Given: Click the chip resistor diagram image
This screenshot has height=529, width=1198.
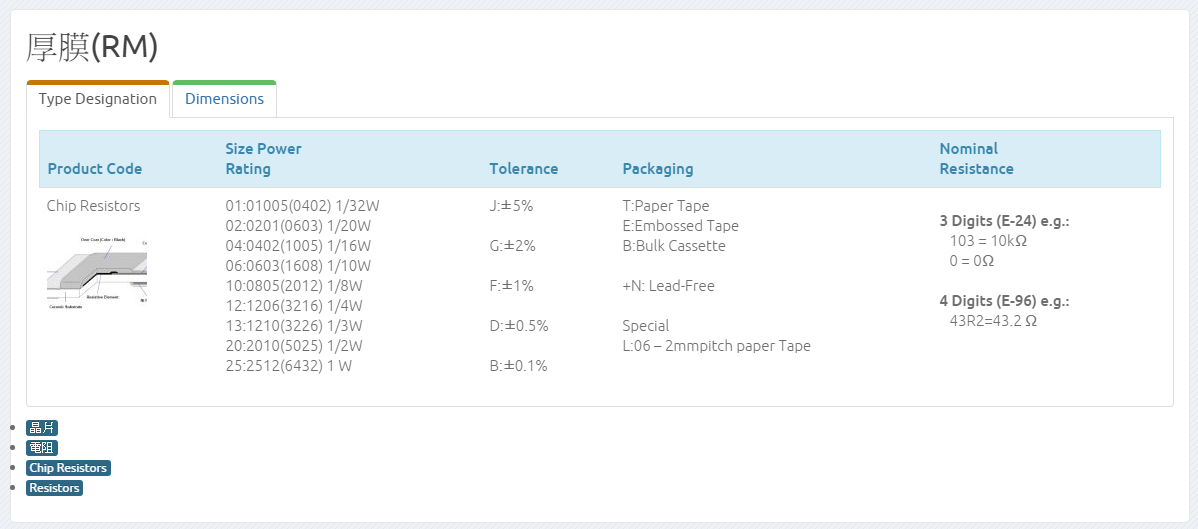Looking at the screenshot, I should click(97, 271).
